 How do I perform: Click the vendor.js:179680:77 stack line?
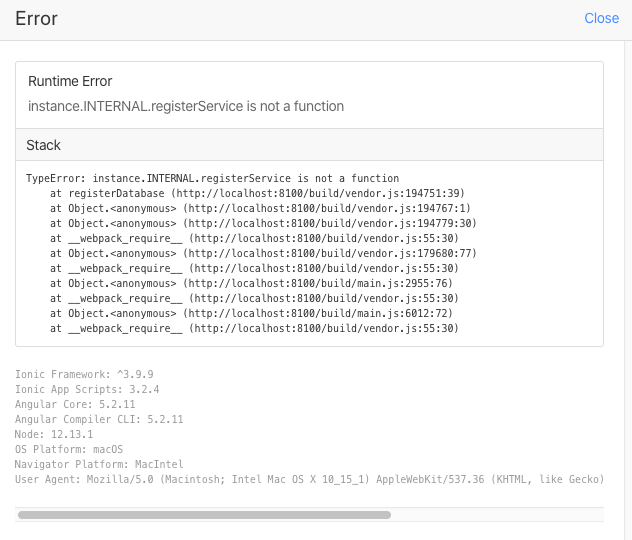pos(263,253)
